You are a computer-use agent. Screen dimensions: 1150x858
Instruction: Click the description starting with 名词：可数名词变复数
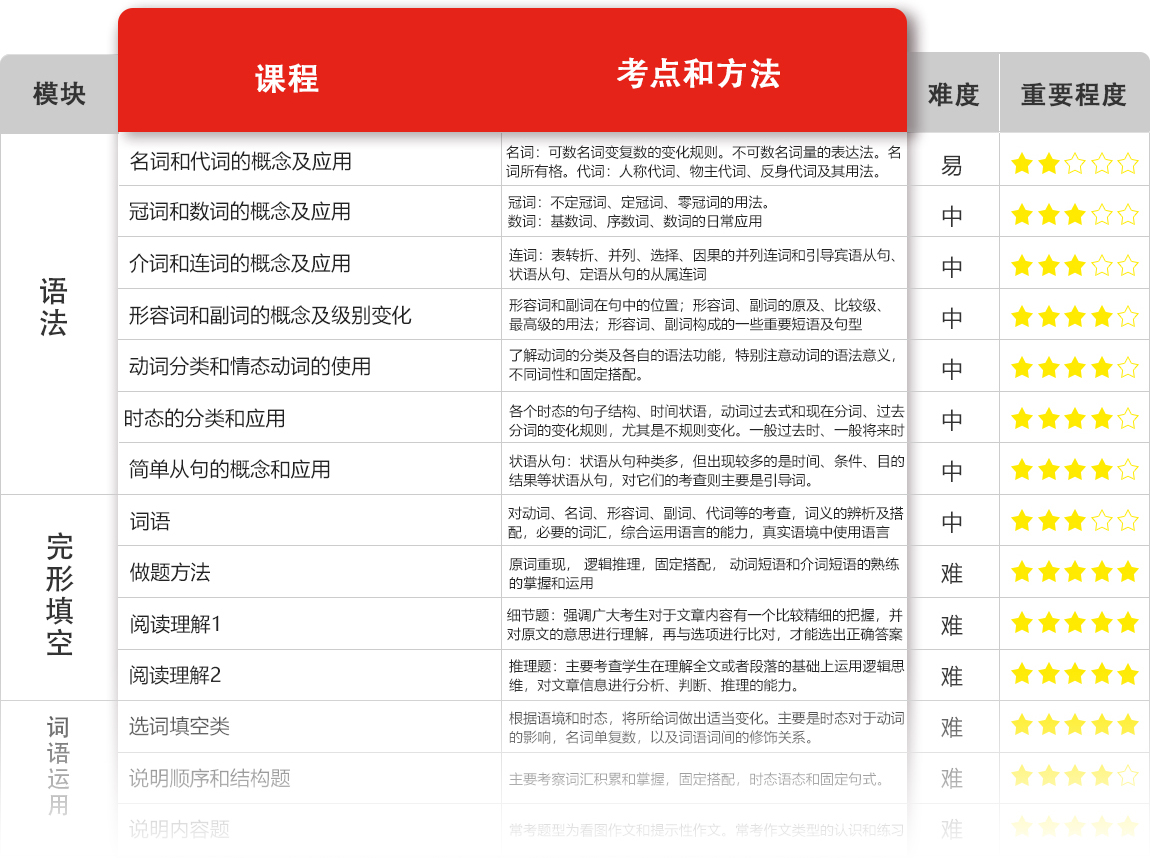(704, 161)
